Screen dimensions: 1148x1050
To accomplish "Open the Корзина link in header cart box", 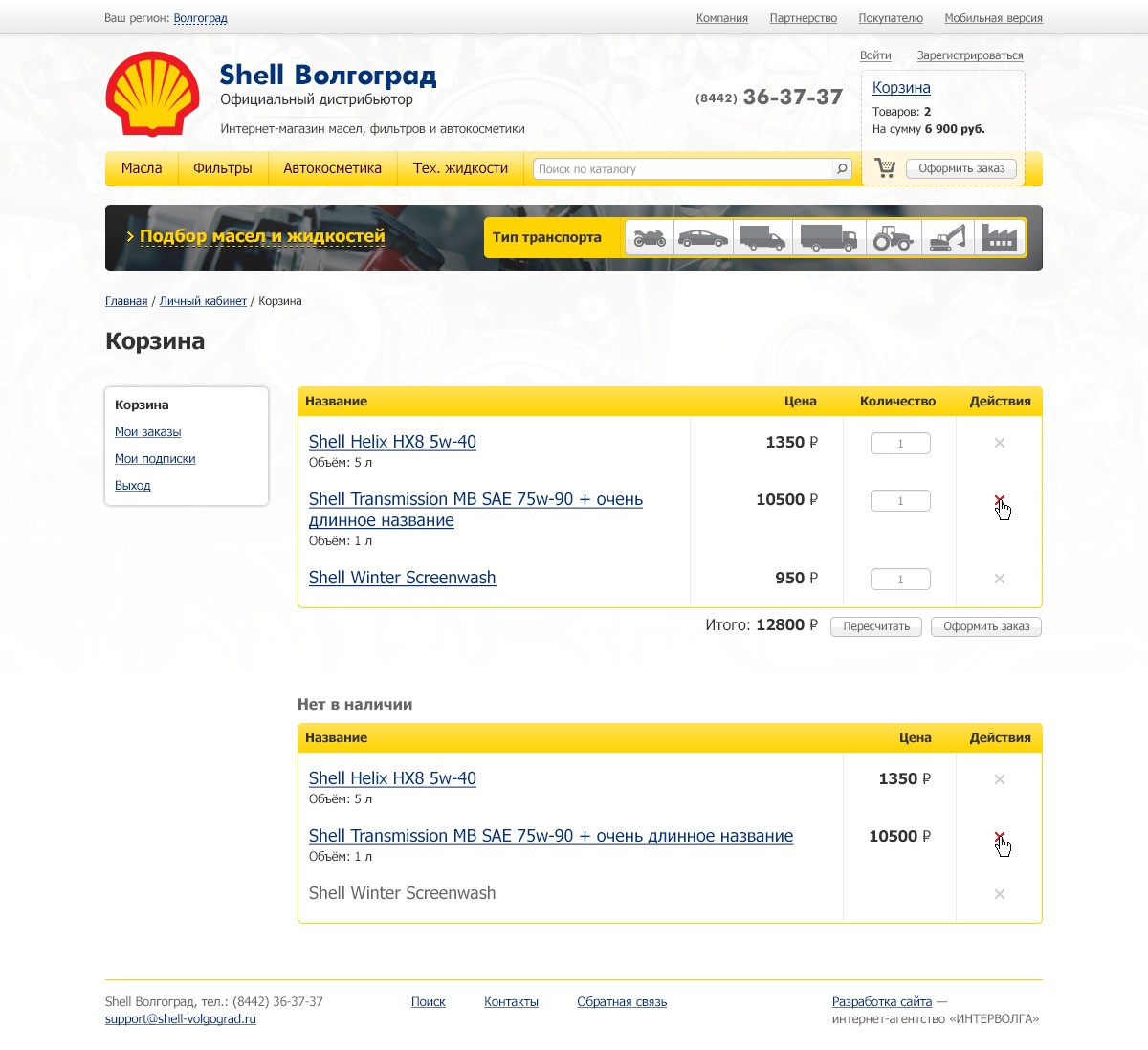I will tap(901, 88).
